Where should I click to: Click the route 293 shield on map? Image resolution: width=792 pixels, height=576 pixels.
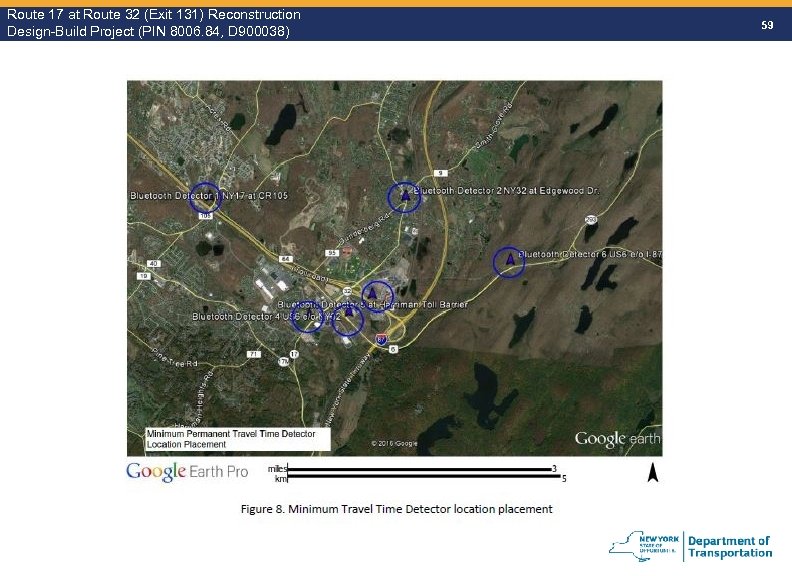tap(590, 219)
